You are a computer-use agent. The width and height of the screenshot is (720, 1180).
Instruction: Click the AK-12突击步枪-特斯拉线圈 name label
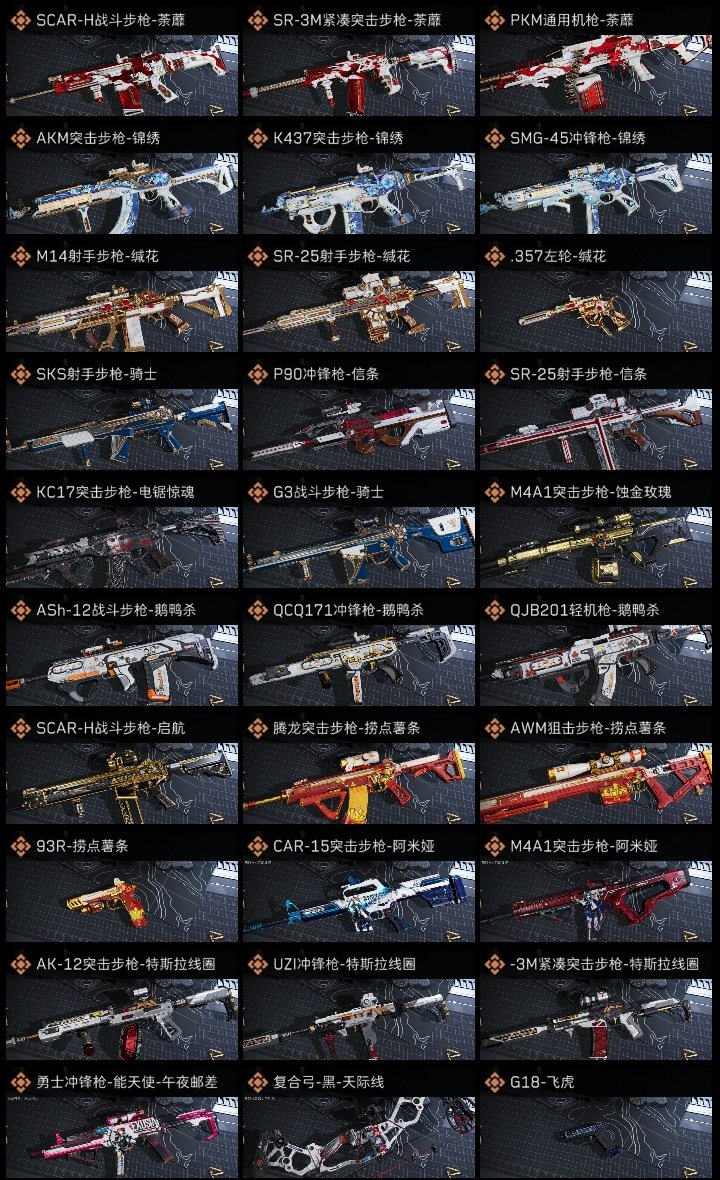[126, 964]
